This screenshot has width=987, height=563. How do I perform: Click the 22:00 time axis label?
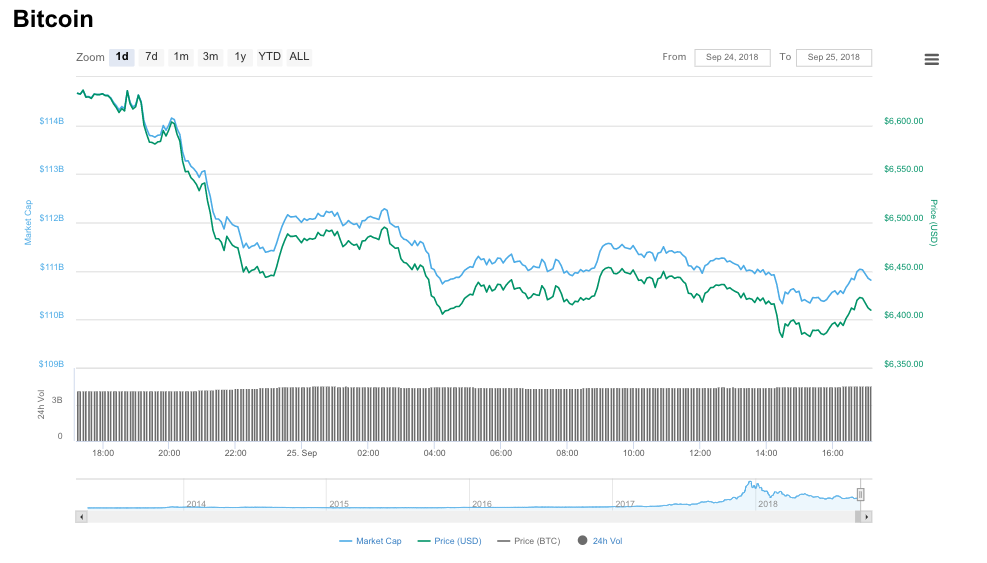(x=235, y=453)
